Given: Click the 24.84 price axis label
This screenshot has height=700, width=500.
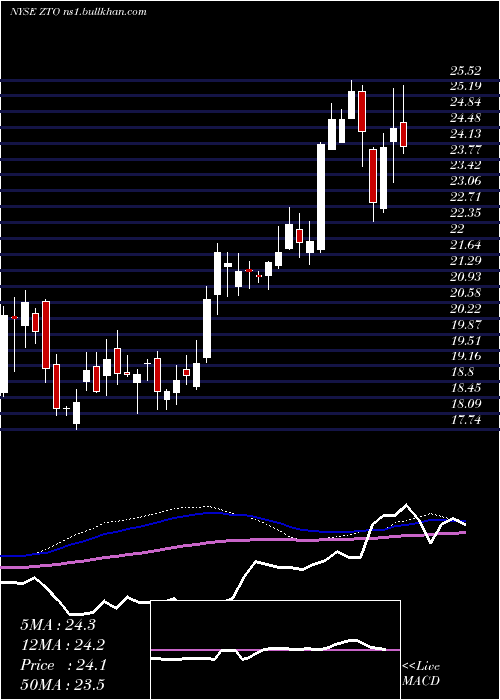Looking at the screenshot, I should click(x=466, y=102).
